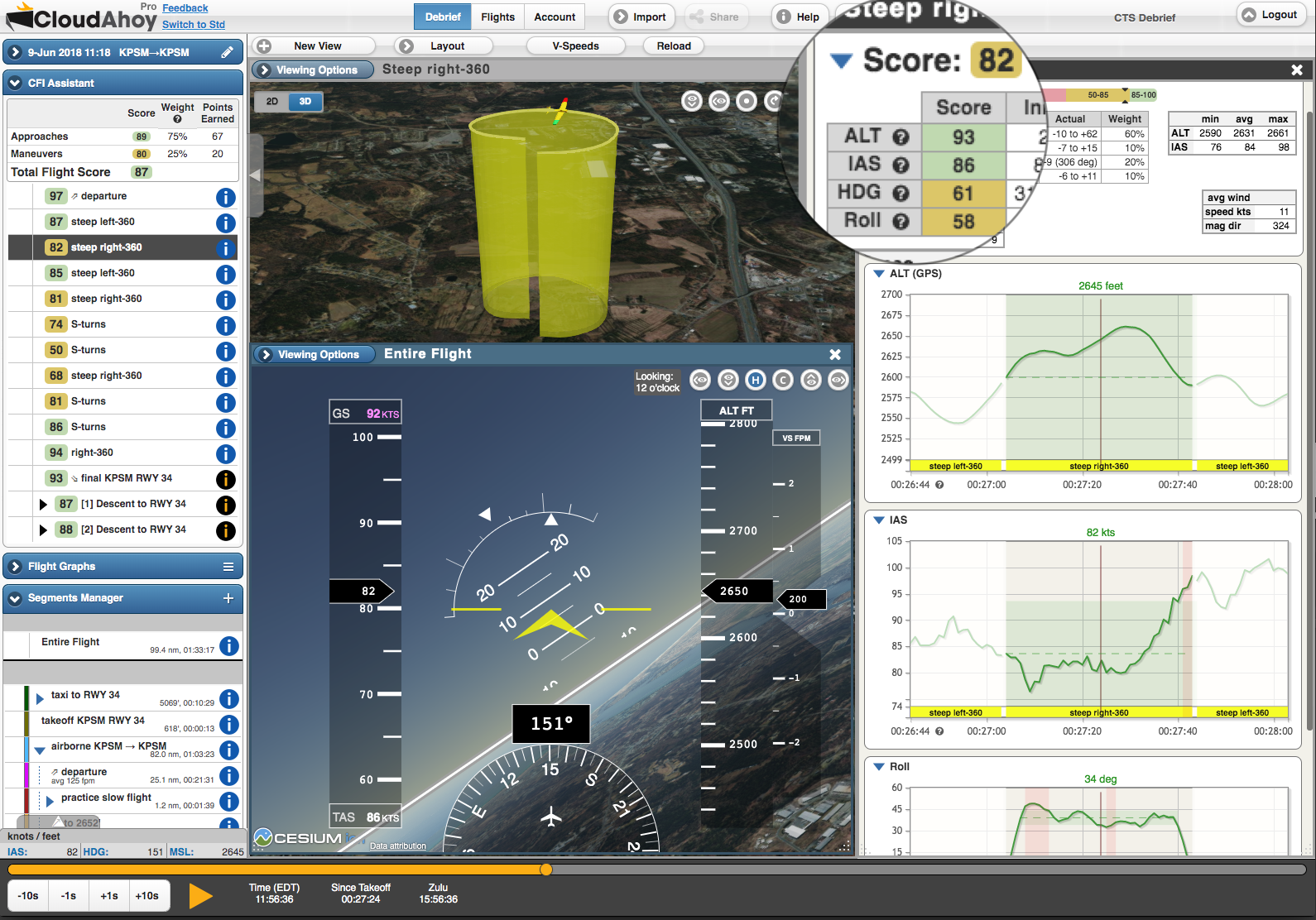The width and height of the screenshot is (1316, 920).
Task: Collapse the left sidebar arrow handle
Action: tap(255, 175)
